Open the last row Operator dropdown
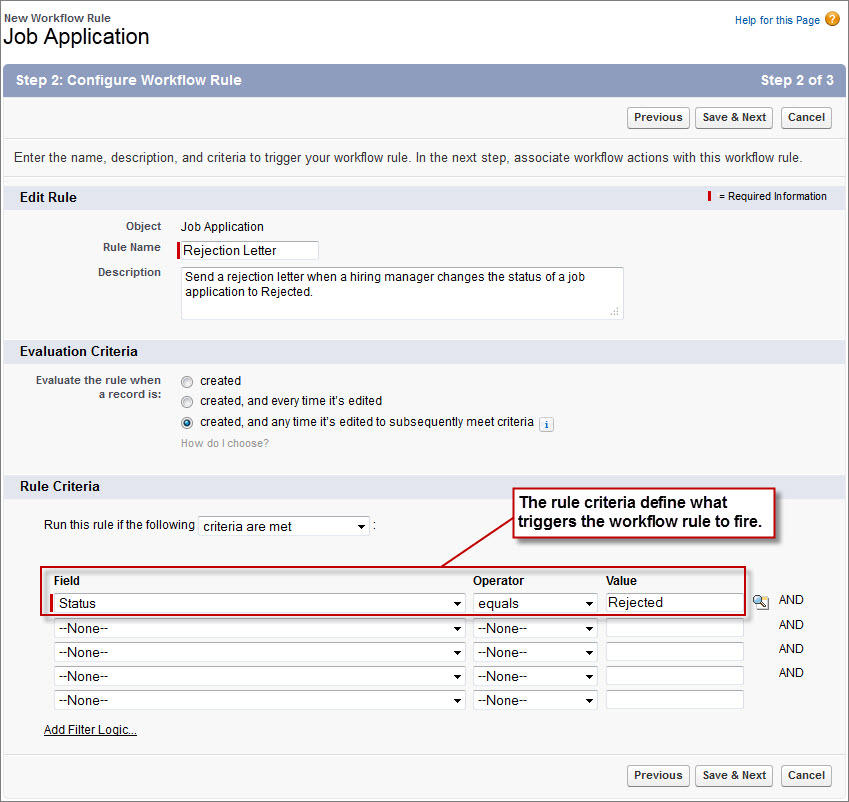Image resolution: width=849 pixels, height=802 pixels. click(535, 700)
